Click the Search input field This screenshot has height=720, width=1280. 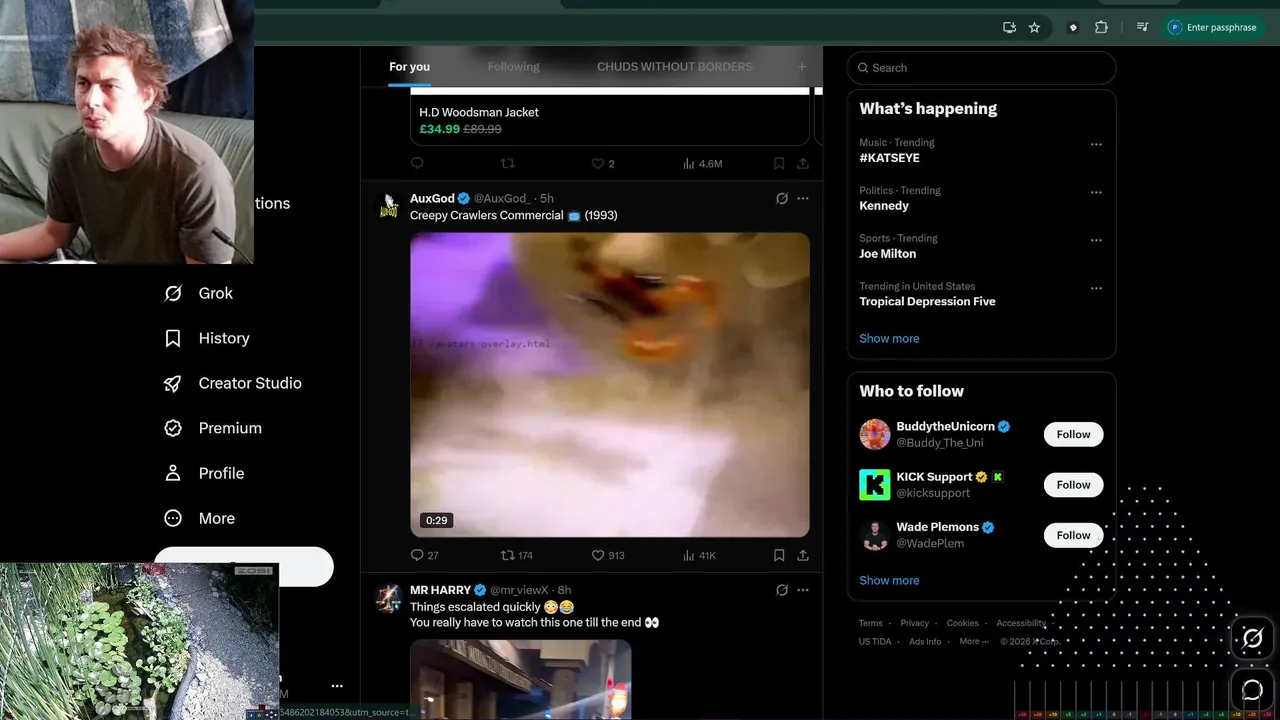[x=981, y=68]
